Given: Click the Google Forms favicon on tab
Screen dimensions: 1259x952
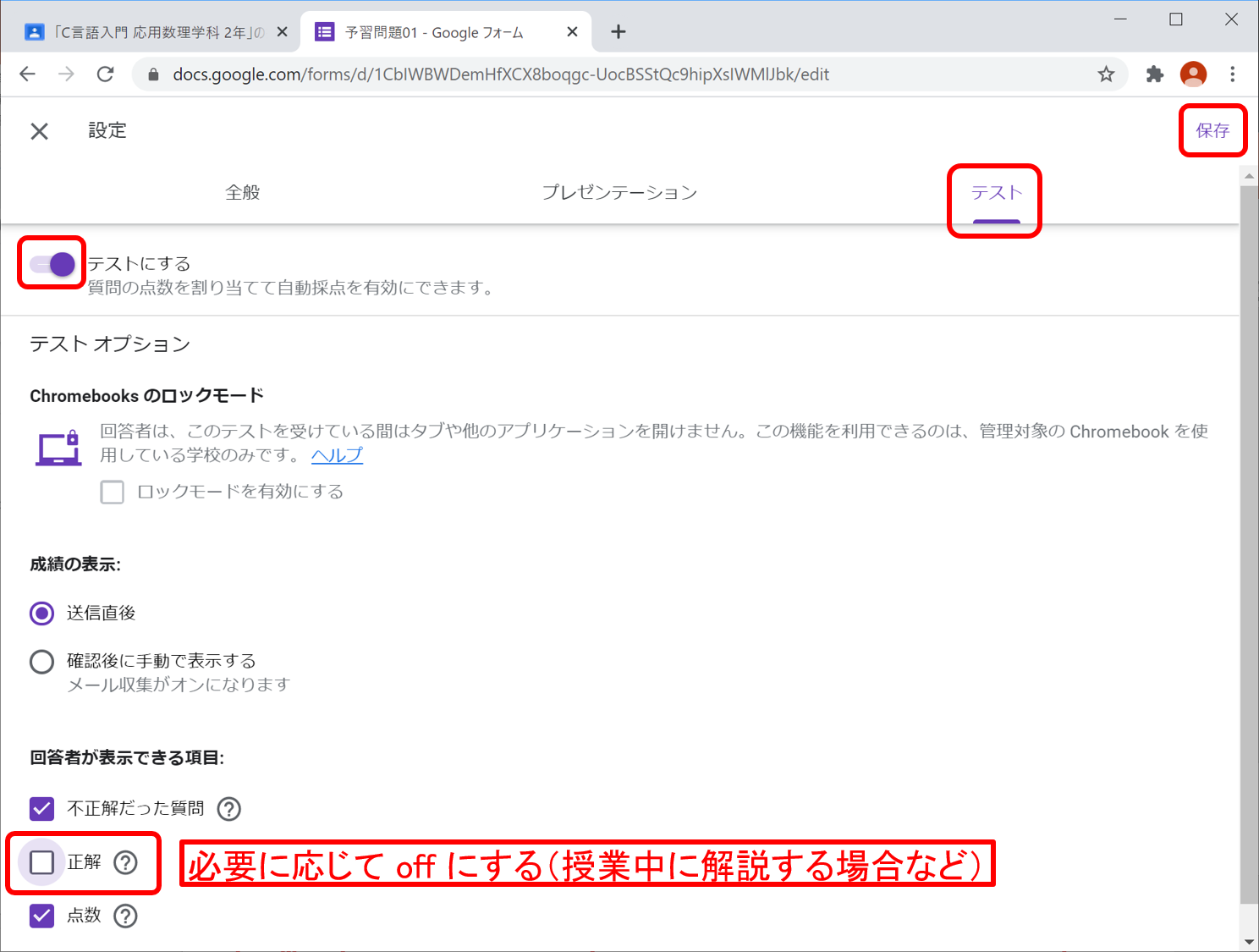Looking at the screenshot, I should click(324, 32).
